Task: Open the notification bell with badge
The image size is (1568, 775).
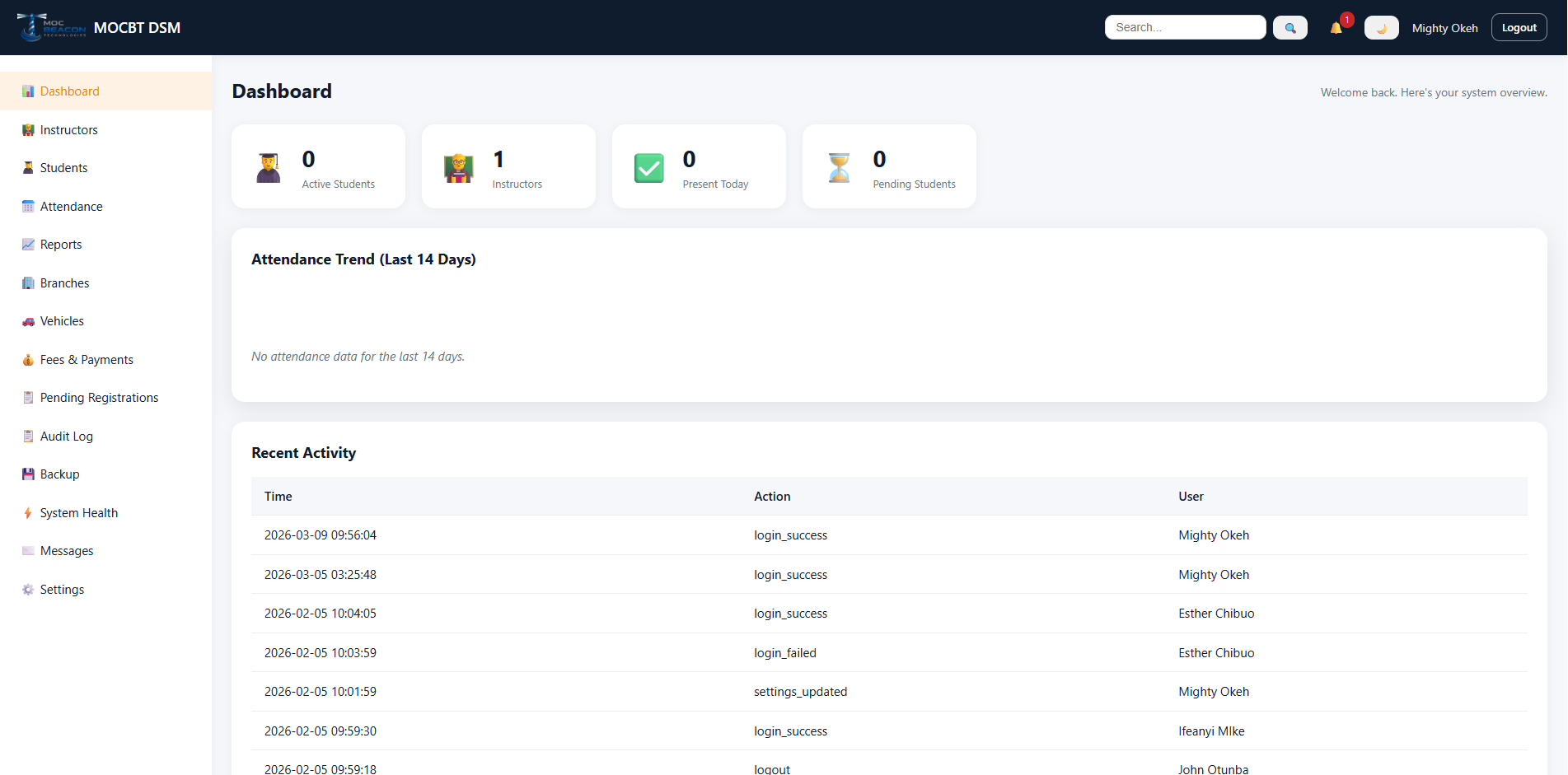Action: click(x=1336, y=27)
